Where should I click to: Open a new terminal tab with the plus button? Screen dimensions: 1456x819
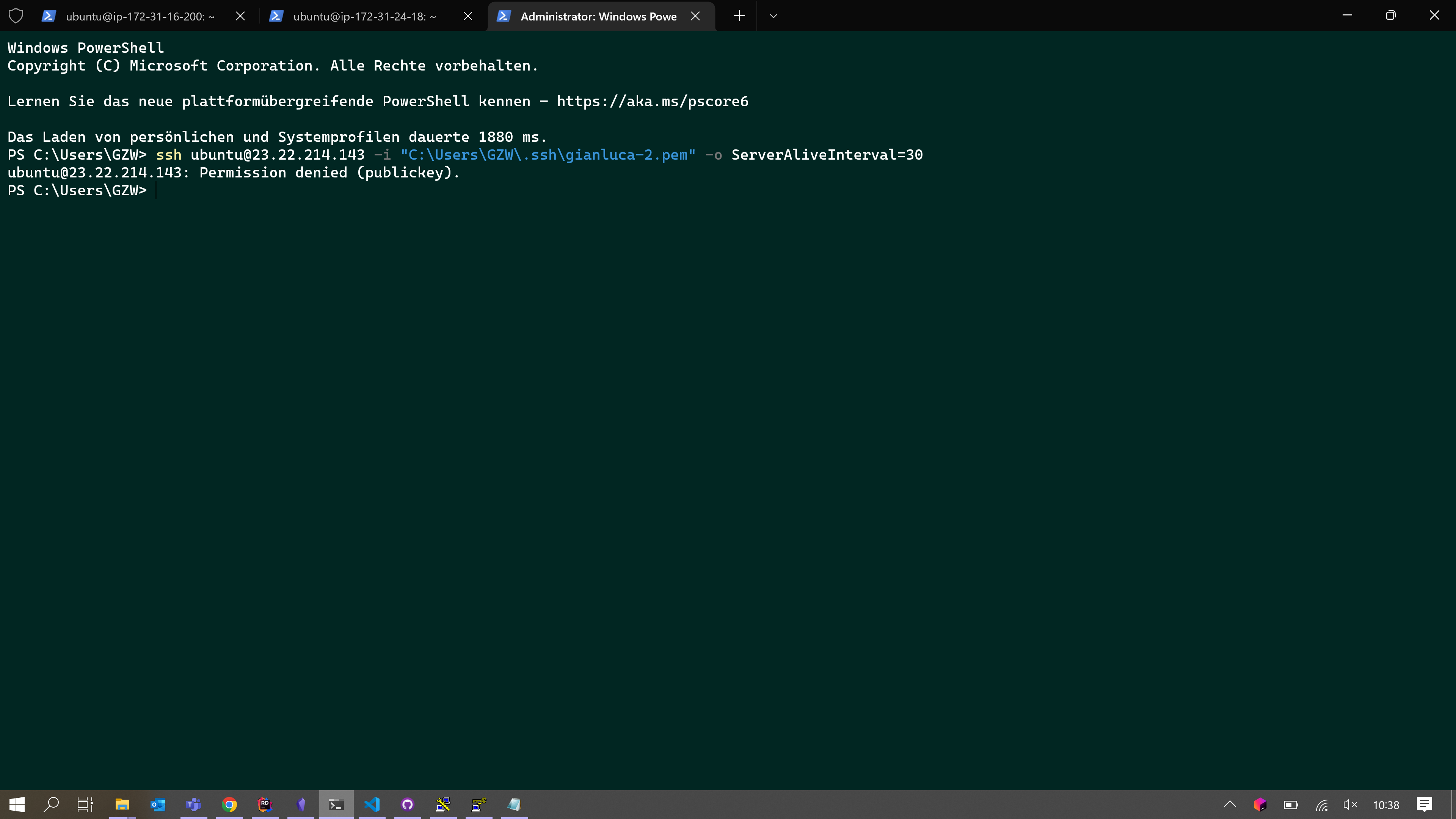click(x=739, y=16)
